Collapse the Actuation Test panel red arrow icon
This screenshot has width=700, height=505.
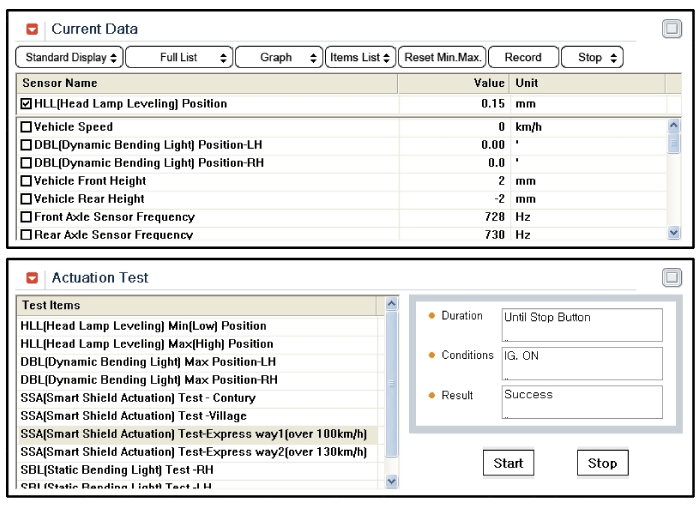tap(32, 277)
